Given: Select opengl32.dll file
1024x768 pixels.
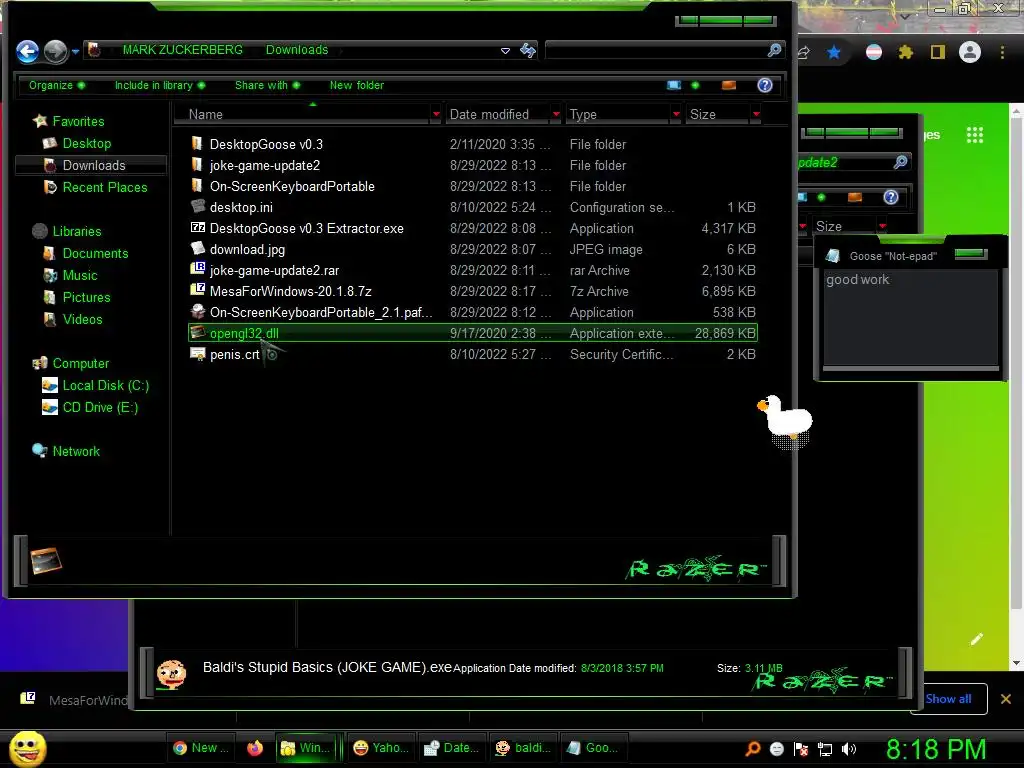Looking at the screenshot, I should [473, 333].
